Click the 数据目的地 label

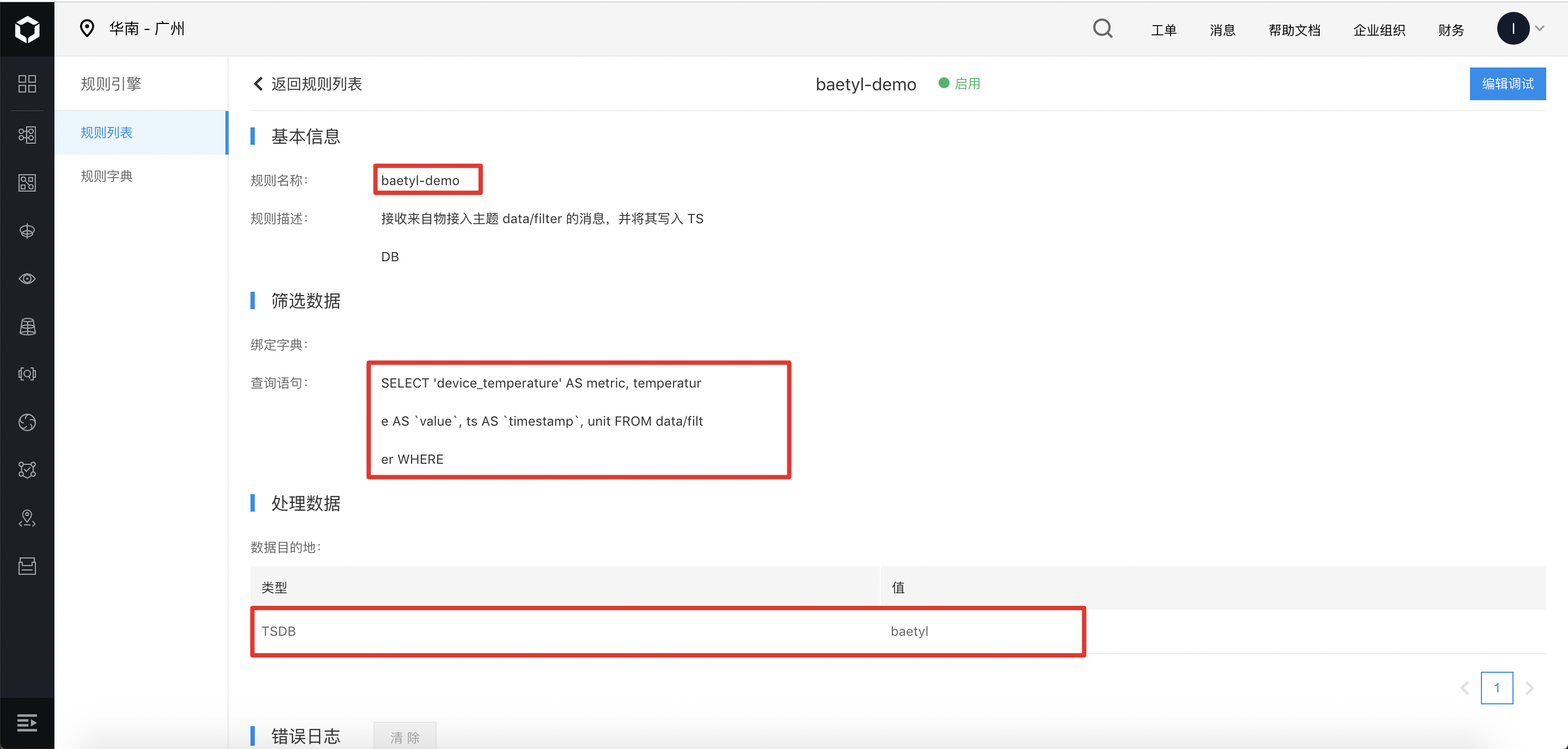[x=286, y=548]
